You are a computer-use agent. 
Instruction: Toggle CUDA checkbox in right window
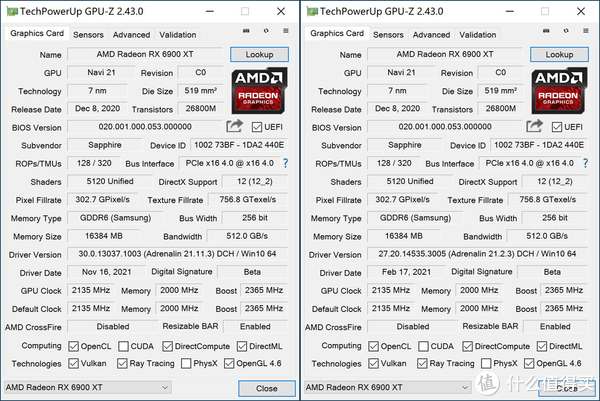423,346
